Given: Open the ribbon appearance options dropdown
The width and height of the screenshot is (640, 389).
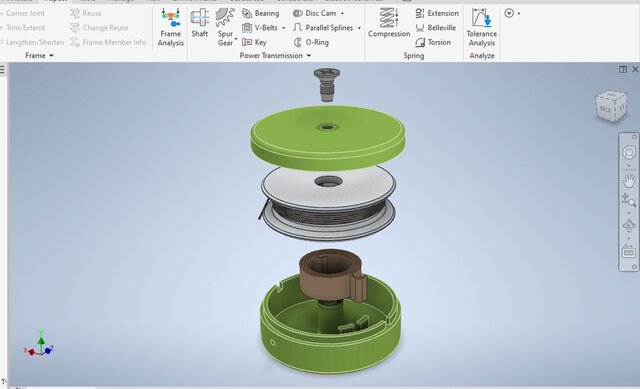Looking at the screenshot, I should click(512, 13).
